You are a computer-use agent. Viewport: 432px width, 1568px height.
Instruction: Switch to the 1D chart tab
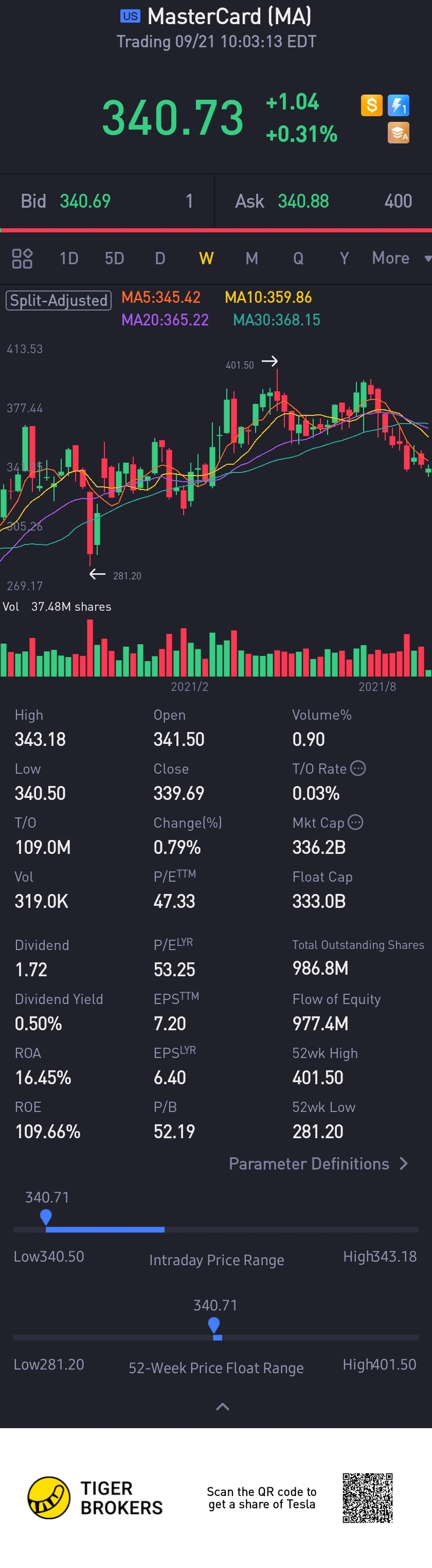(x=69, y=258)
